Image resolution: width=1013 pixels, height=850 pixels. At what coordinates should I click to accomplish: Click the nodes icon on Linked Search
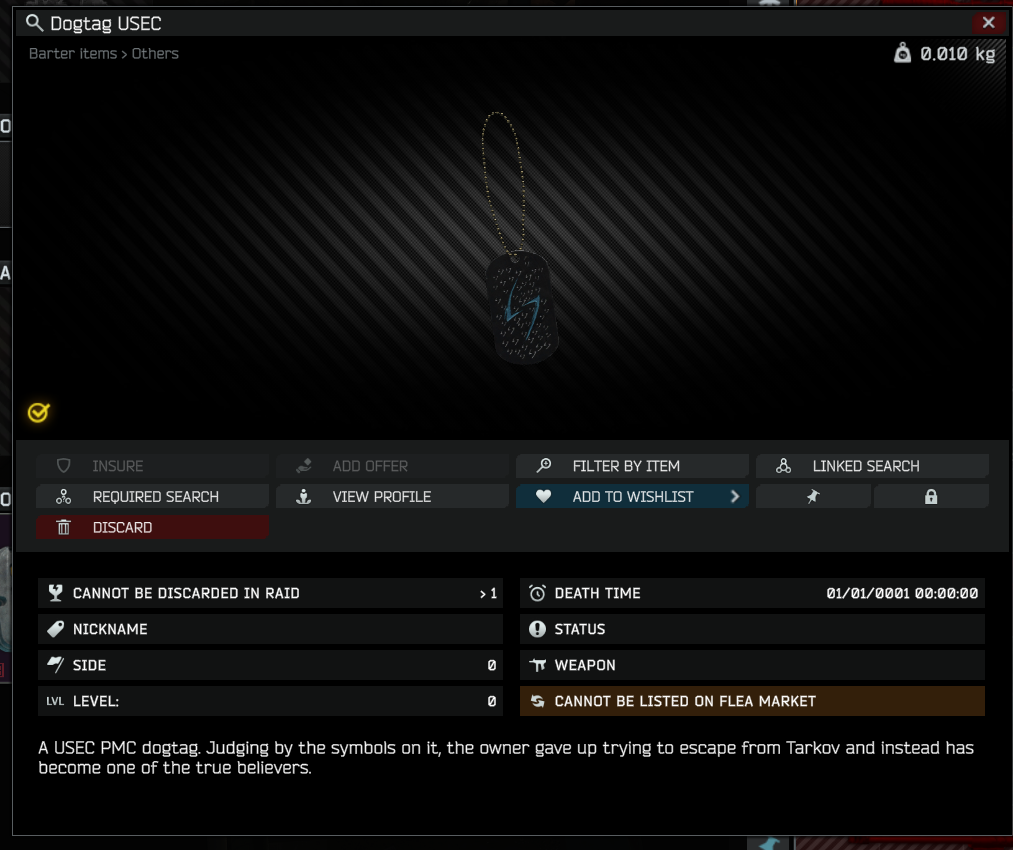coord(784,466)
